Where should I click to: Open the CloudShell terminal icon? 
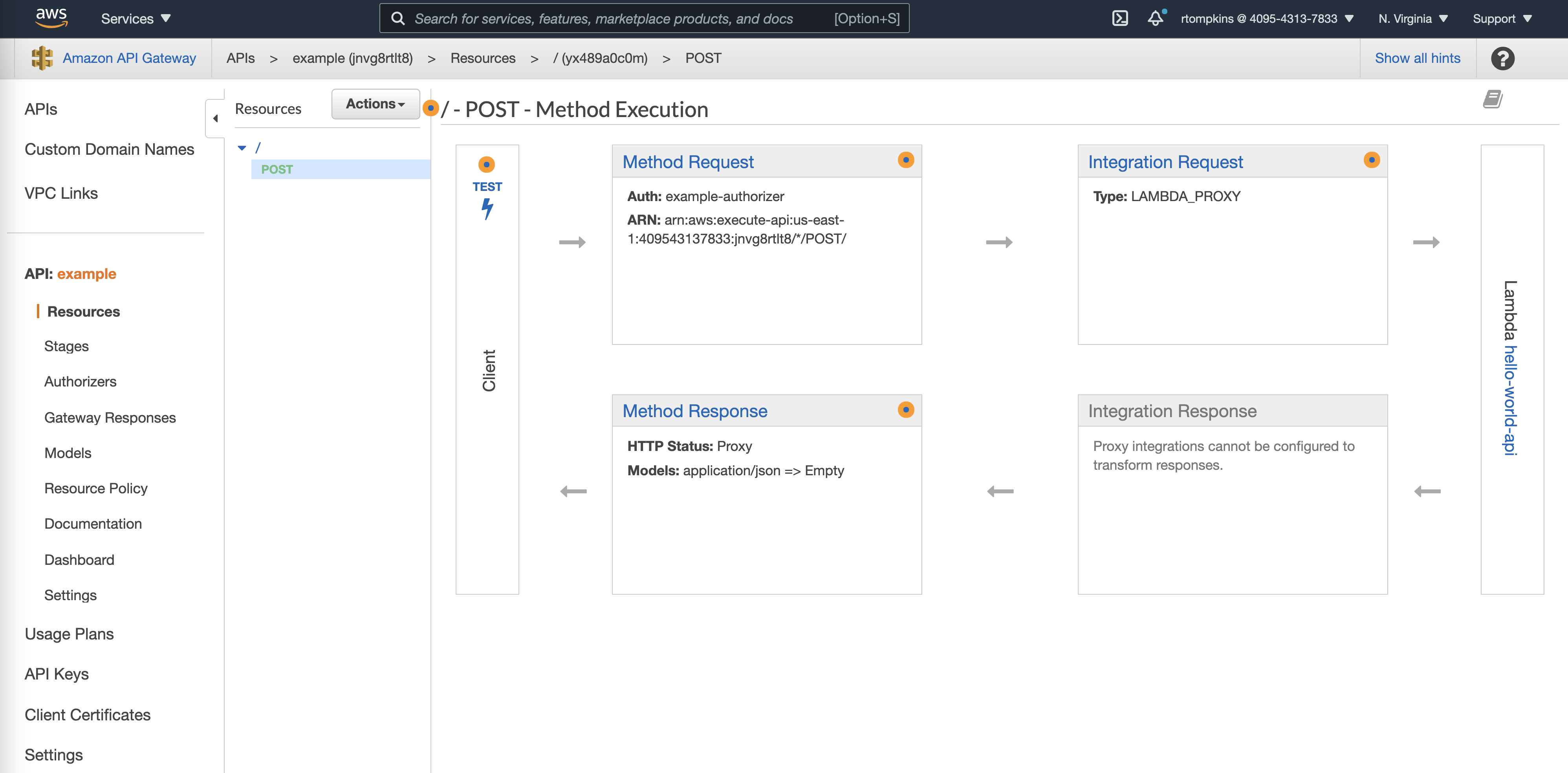[1119, 18]
